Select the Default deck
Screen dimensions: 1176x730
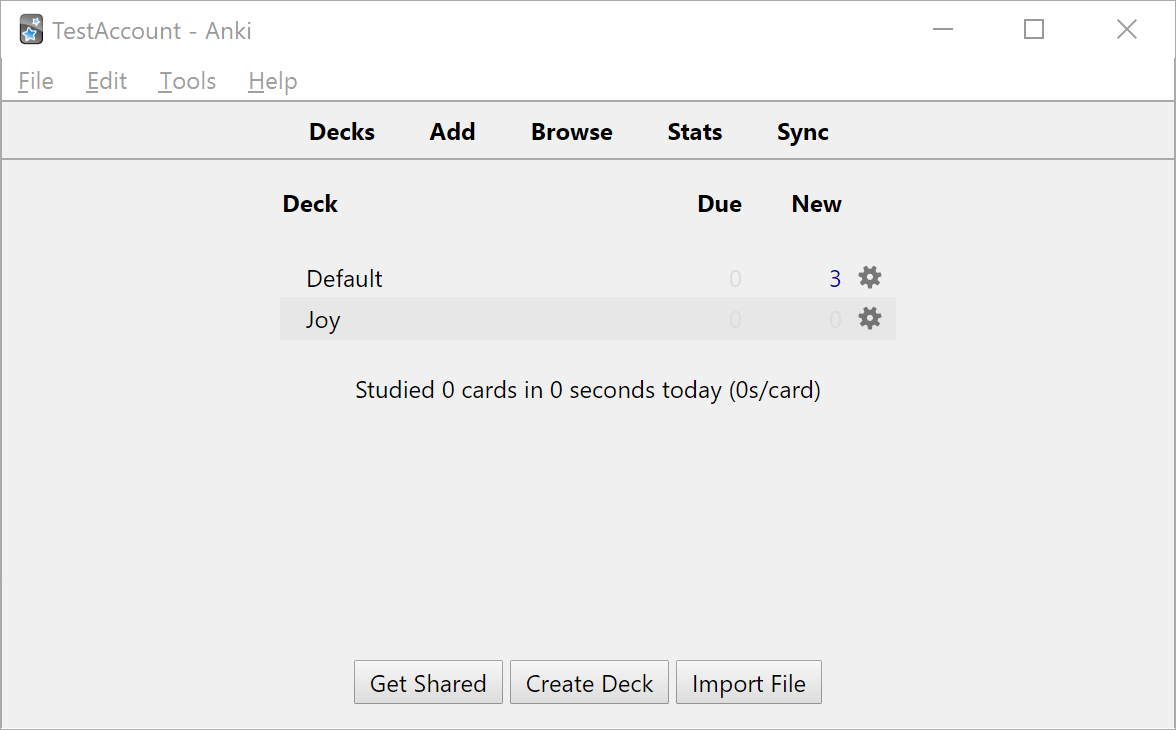pos(344,278)
